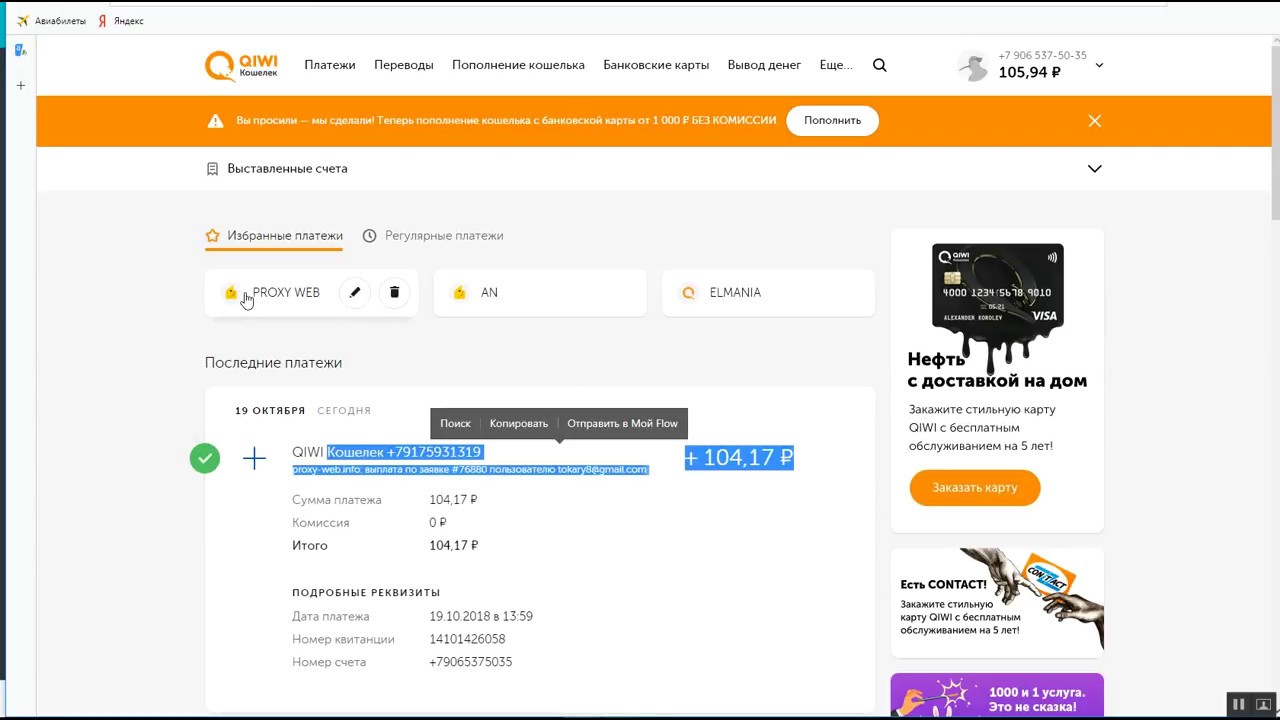Click the Яндекс bookmark label
The width and height of the screenshot is (1280, 720).
click(128, 21)
